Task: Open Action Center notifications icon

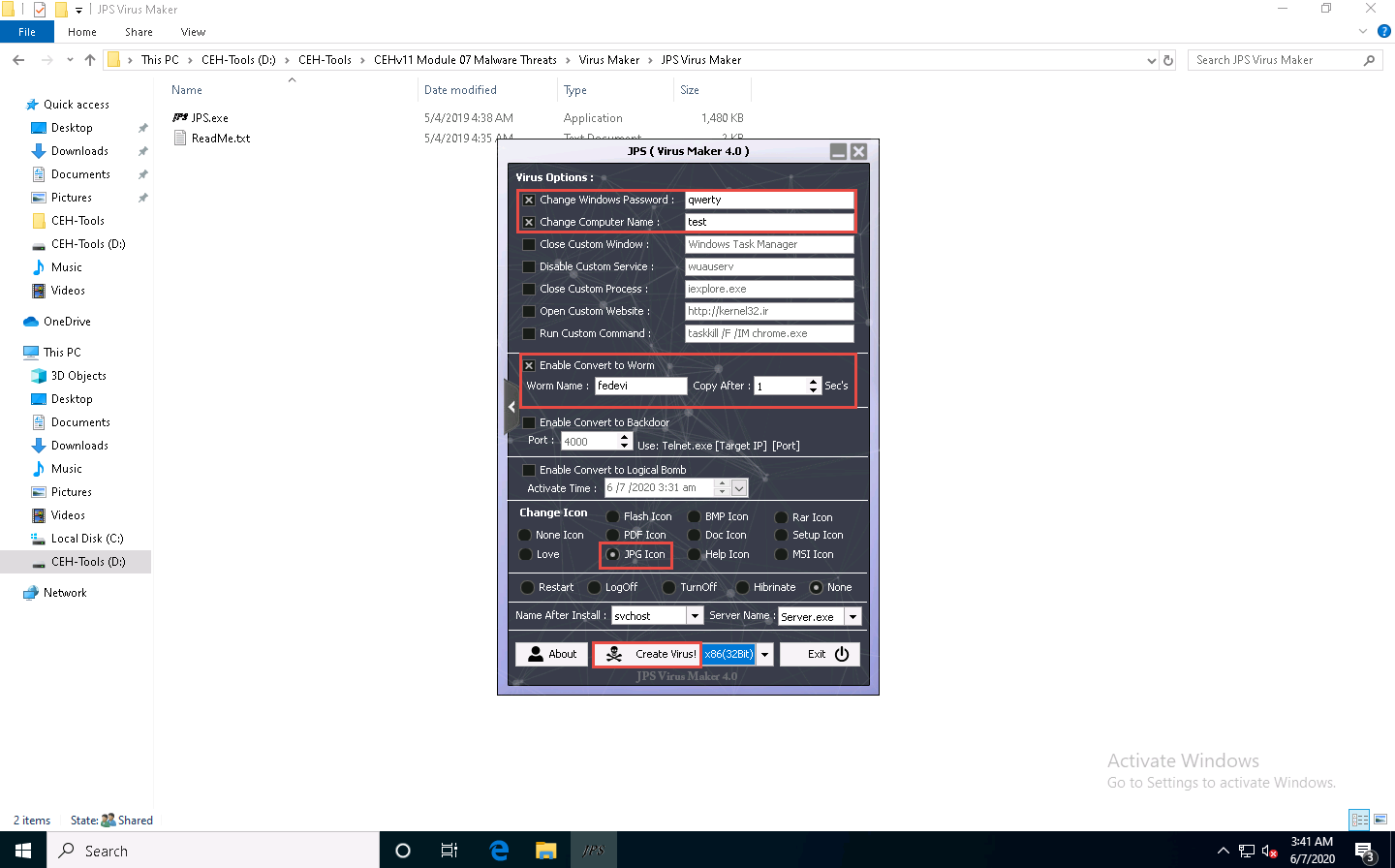Action: tap(1365, 852)
